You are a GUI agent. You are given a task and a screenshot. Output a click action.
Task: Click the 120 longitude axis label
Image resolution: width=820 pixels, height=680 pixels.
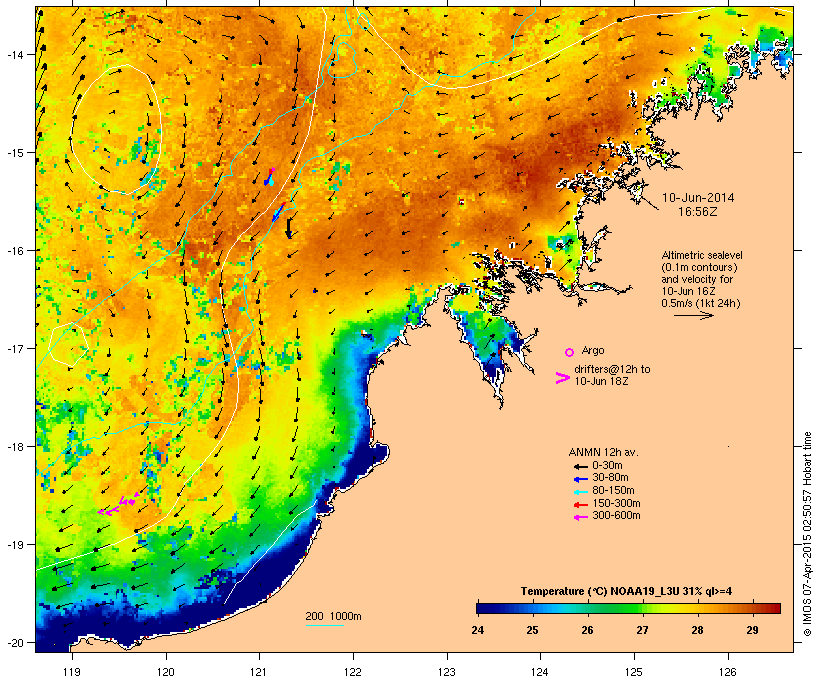click(166, 672)
